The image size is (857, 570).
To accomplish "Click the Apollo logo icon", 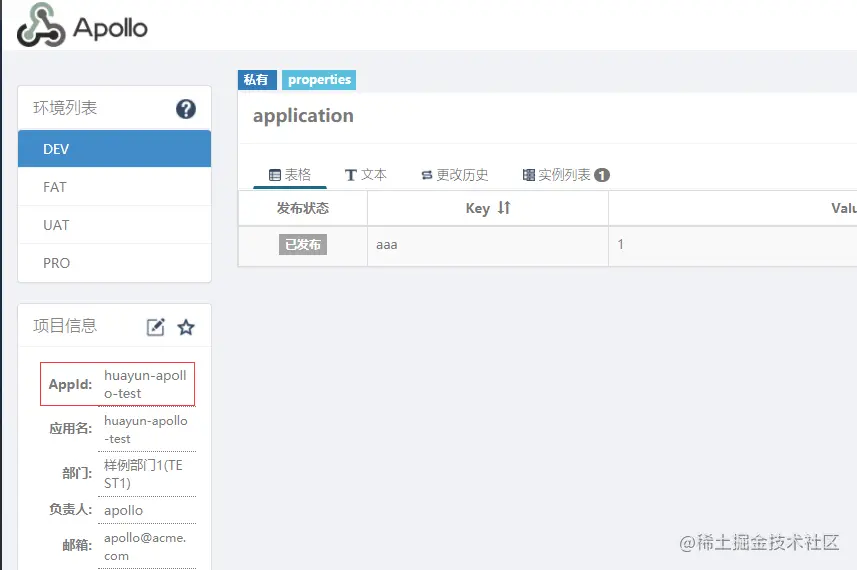I will pos(41,25).
